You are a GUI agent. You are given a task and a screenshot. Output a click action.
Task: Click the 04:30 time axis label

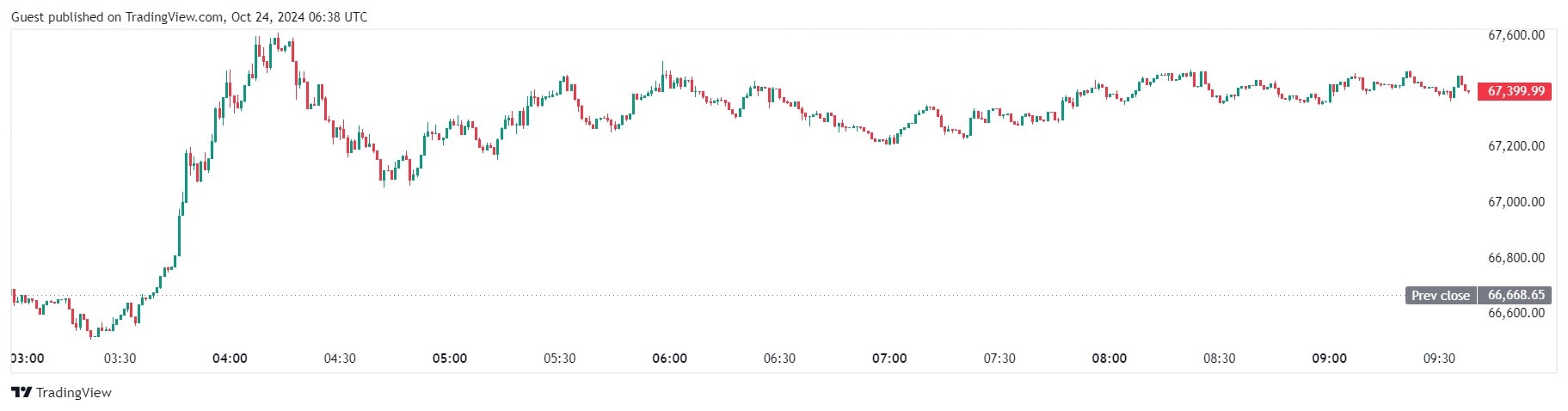click(x=340, y=359)
